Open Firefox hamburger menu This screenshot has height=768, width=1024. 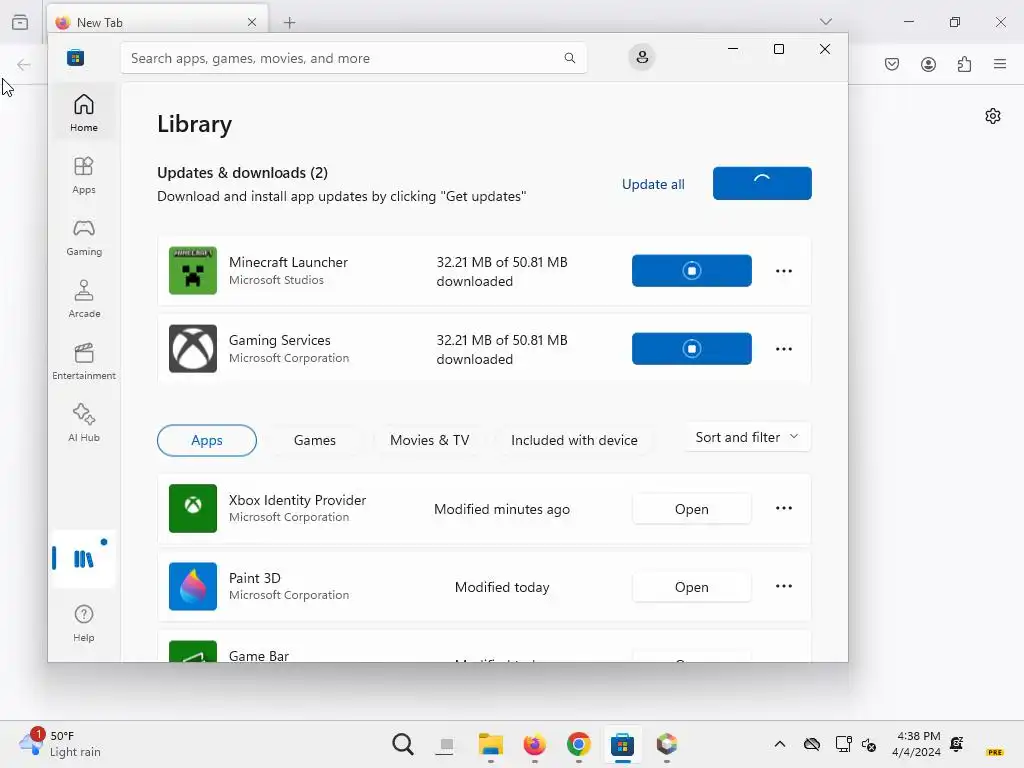[1000, 64]
